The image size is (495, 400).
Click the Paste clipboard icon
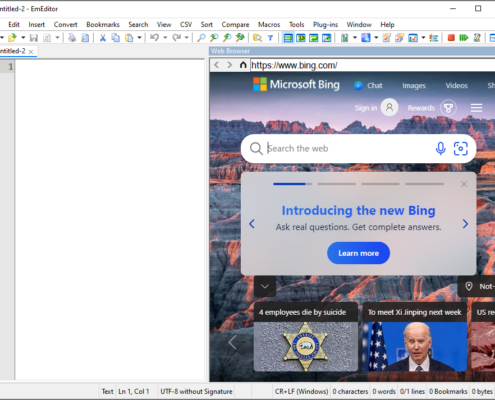coord(129,38)
